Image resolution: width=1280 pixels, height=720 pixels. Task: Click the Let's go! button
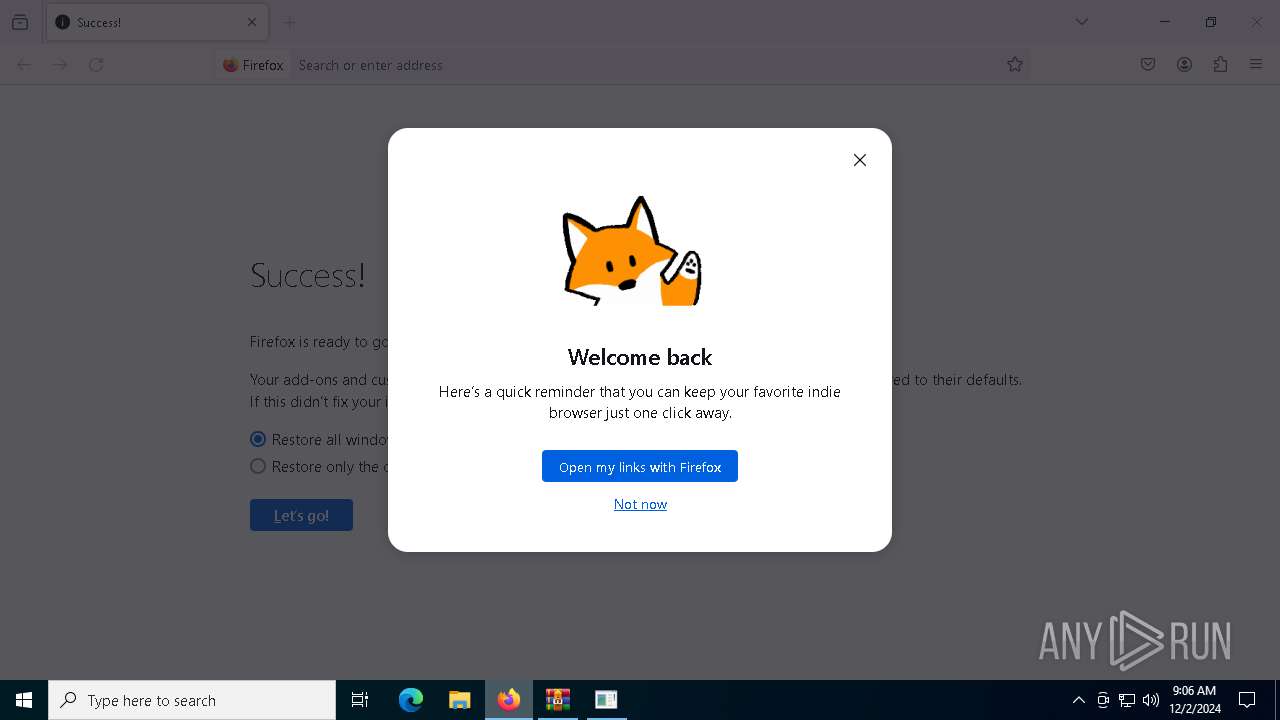(x=301, y=515)
